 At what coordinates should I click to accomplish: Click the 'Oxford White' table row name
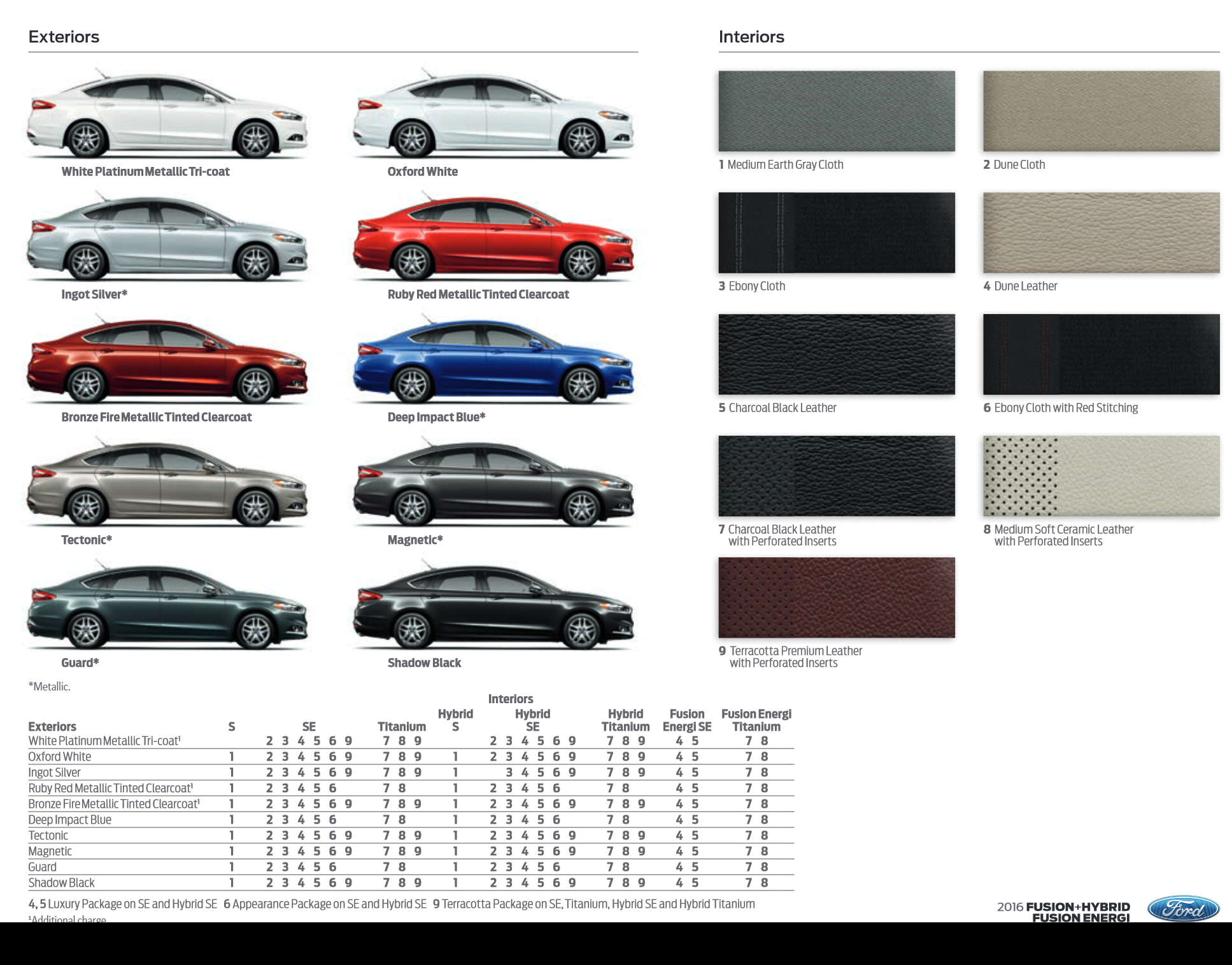[x=60, y=757]
